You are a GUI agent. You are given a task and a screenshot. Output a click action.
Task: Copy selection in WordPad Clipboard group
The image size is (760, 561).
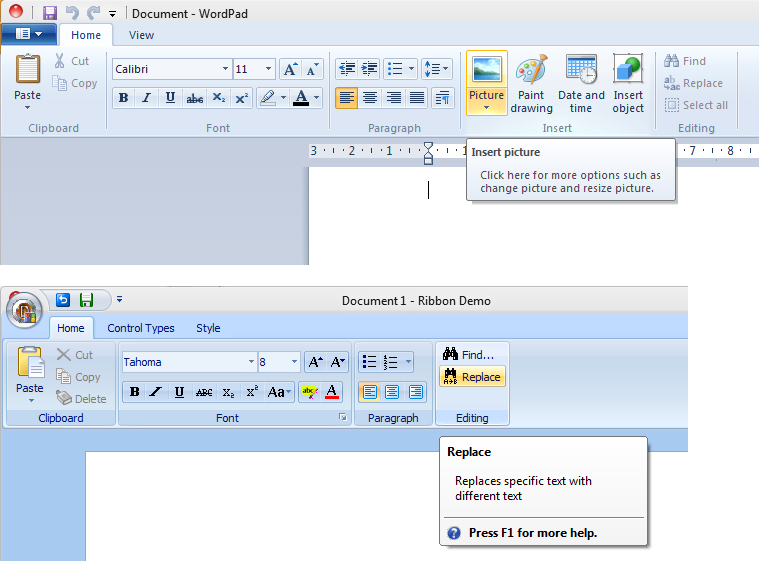point(75,83)
